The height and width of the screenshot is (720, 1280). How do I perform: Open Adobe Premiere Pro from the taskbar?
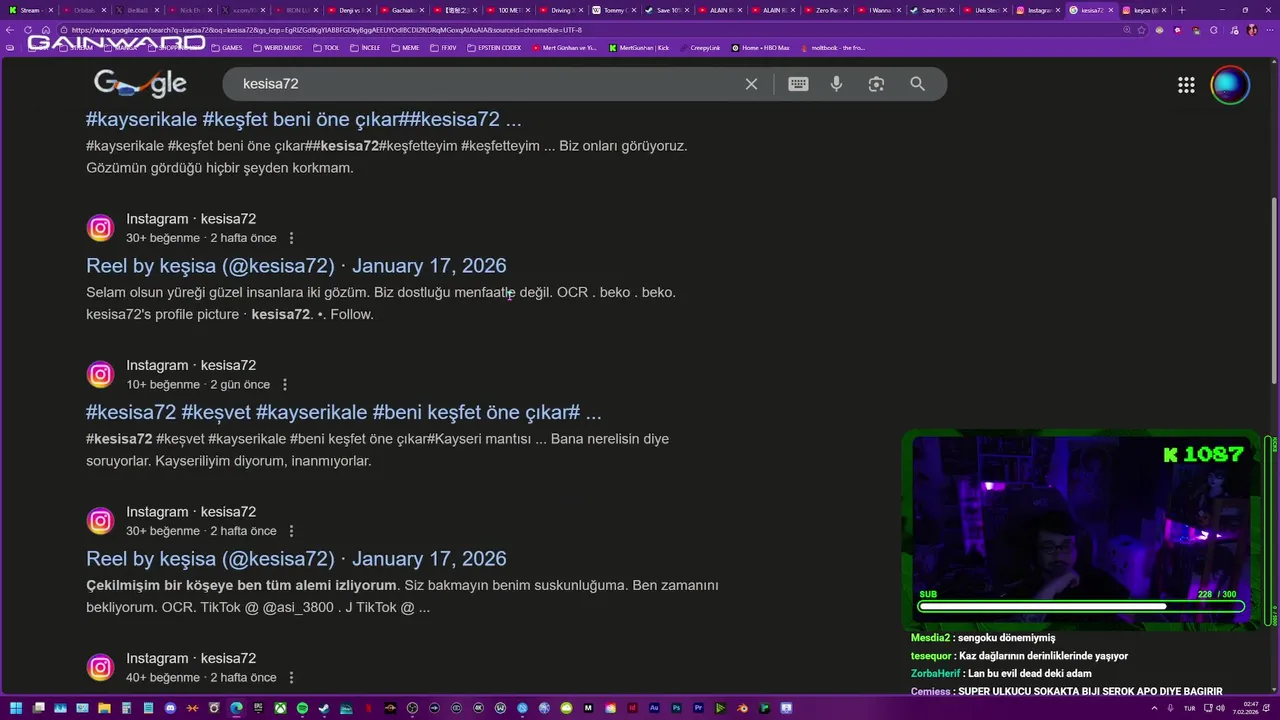(x=698, y=708)
